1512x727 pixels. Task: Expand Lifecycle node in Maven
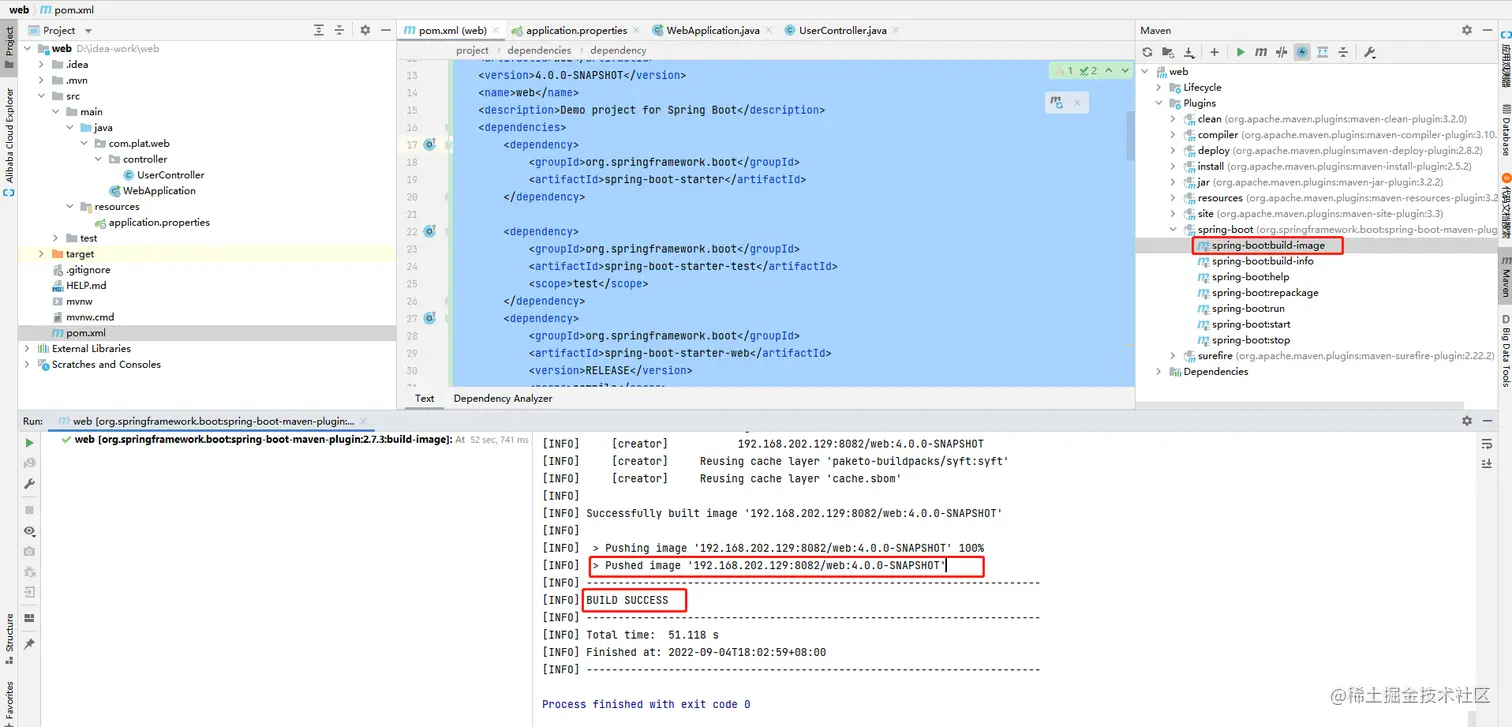1159,87
